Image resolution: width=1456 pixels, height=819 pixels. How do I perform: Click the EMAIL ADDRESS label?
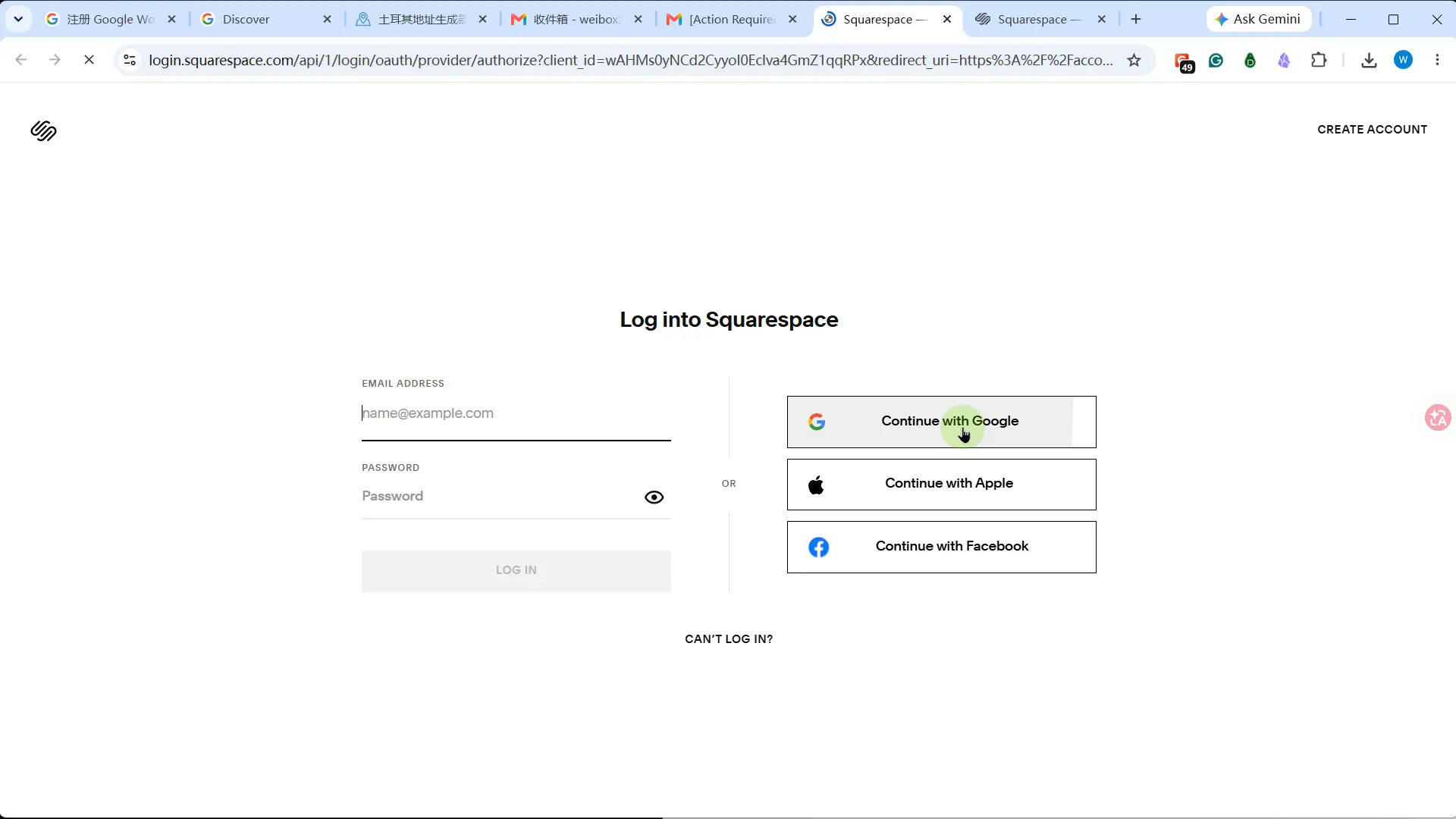coord(403,384)
